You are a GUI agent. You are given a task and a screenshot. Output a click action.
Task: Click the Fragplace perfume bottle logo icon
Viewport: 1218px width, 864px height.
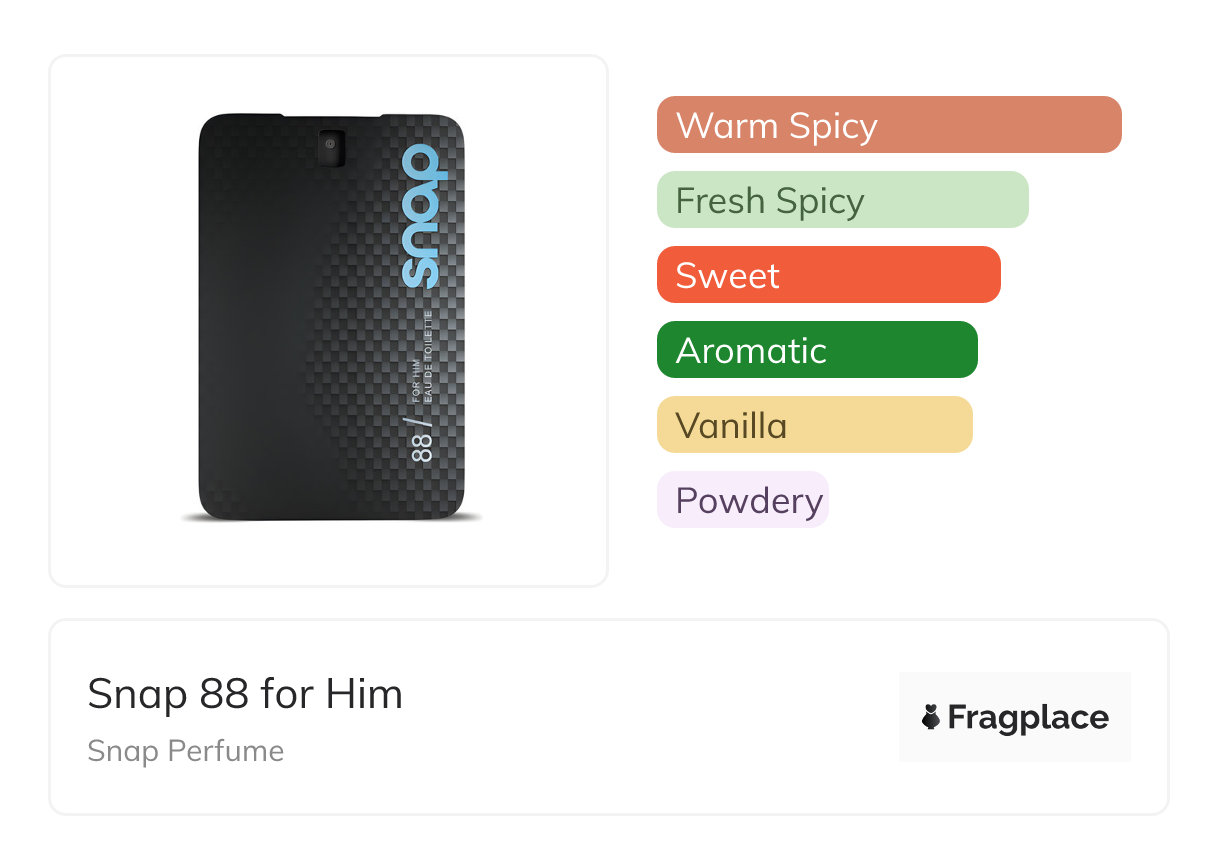(x=931, y=717)
